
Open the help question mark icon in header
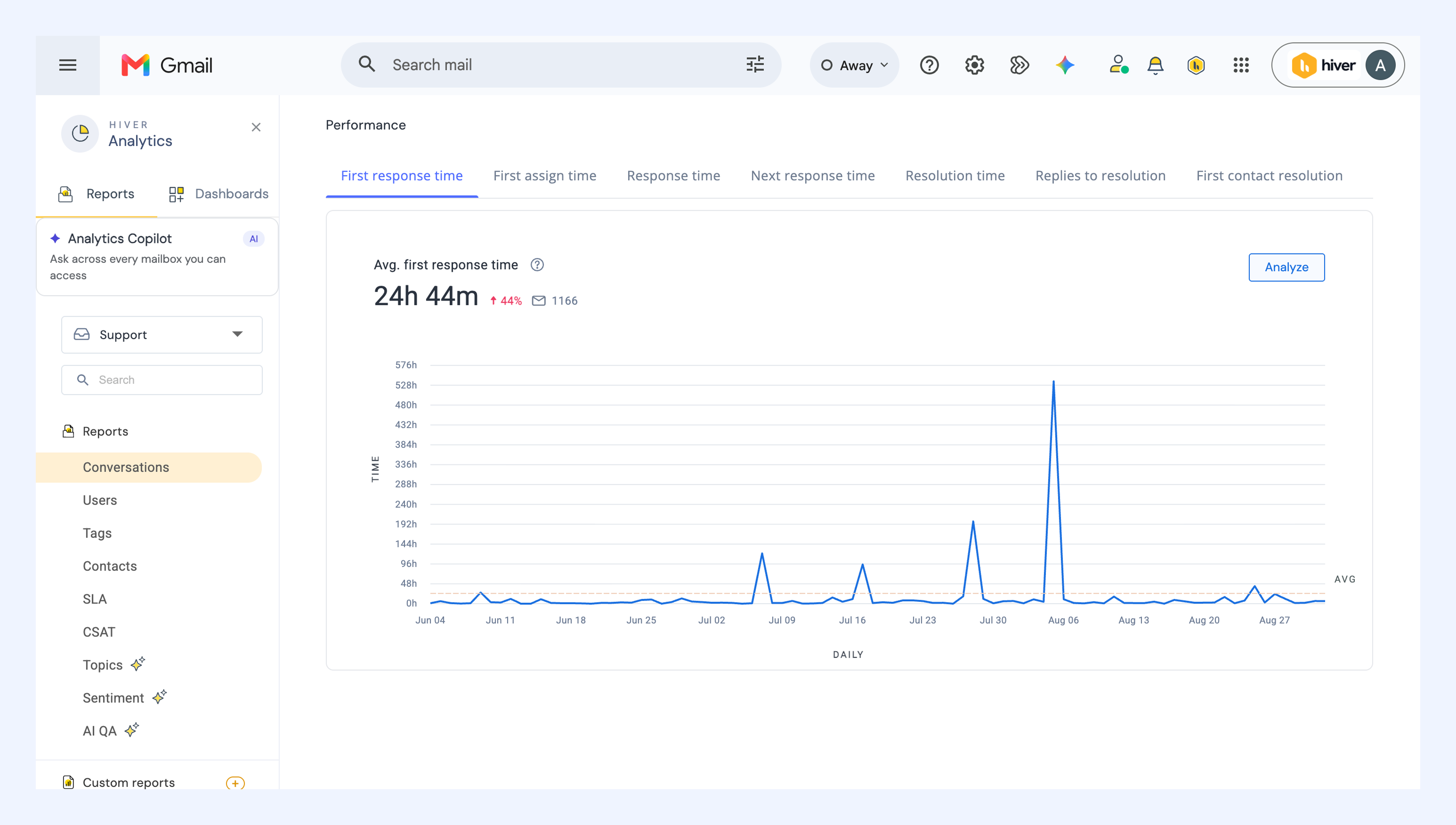[x=929, y=65]
